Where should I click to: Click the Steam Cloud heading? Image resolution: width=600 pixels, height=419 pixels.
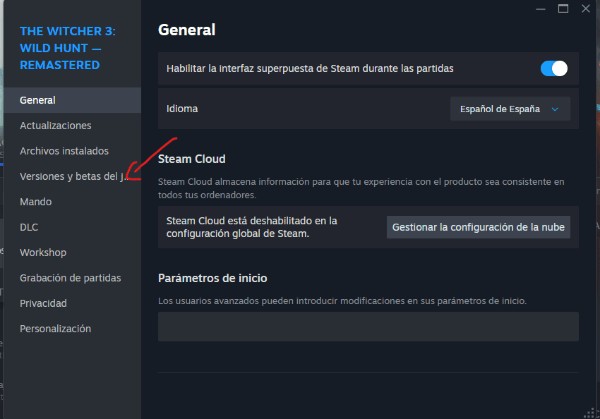pyautogui.click(x=192, y=159)
